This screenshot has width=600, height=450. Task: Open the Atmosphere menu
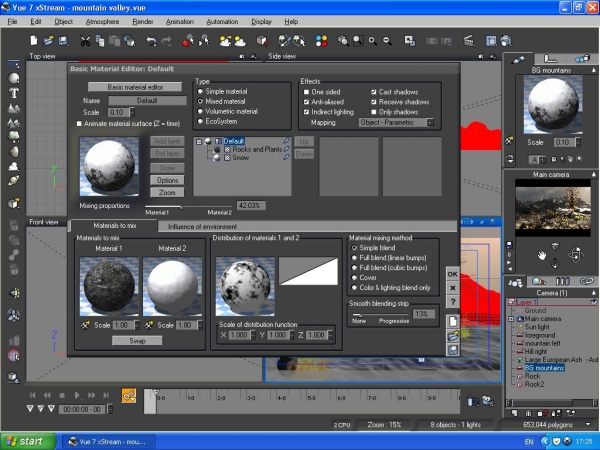coord(102,21)
